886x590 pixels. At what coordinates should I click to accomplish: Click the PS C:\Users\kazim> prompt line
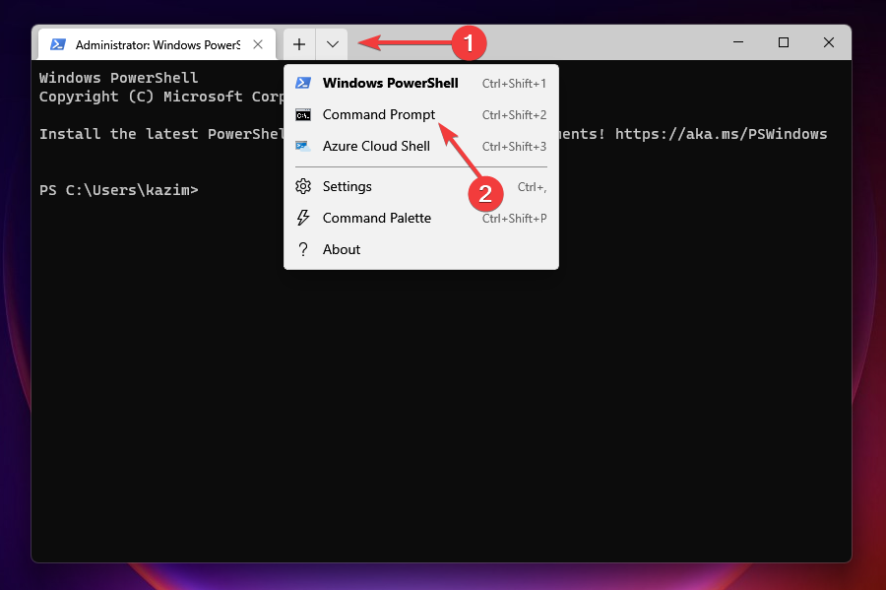click(119, 190)
